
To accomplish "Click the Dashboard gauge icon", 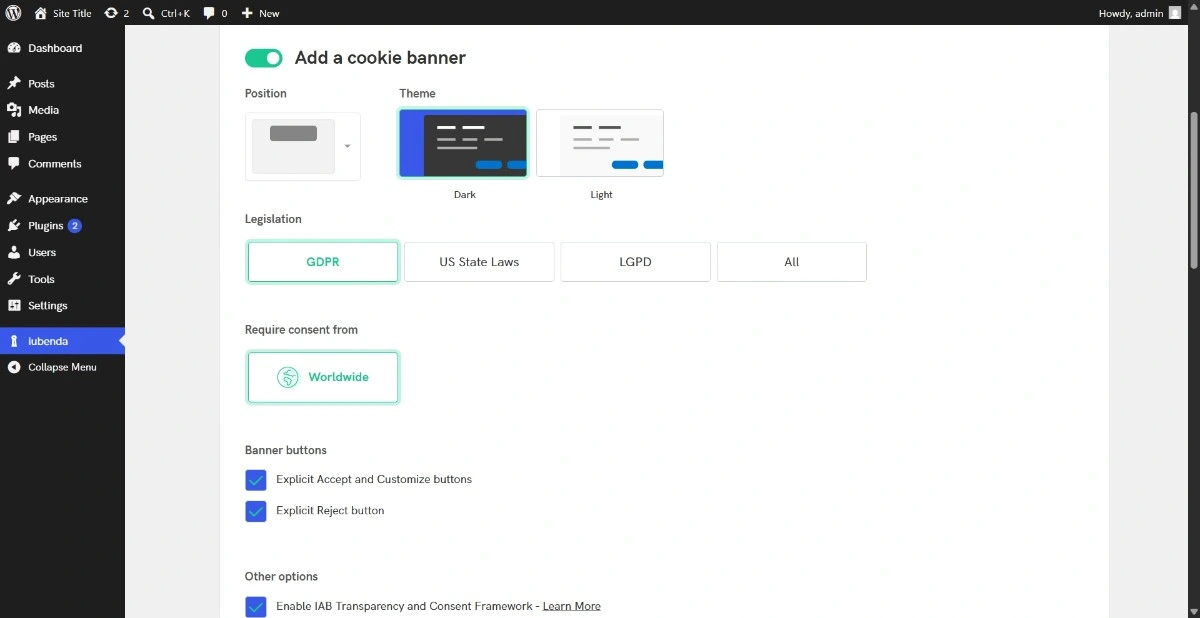I will pos(14,48).
